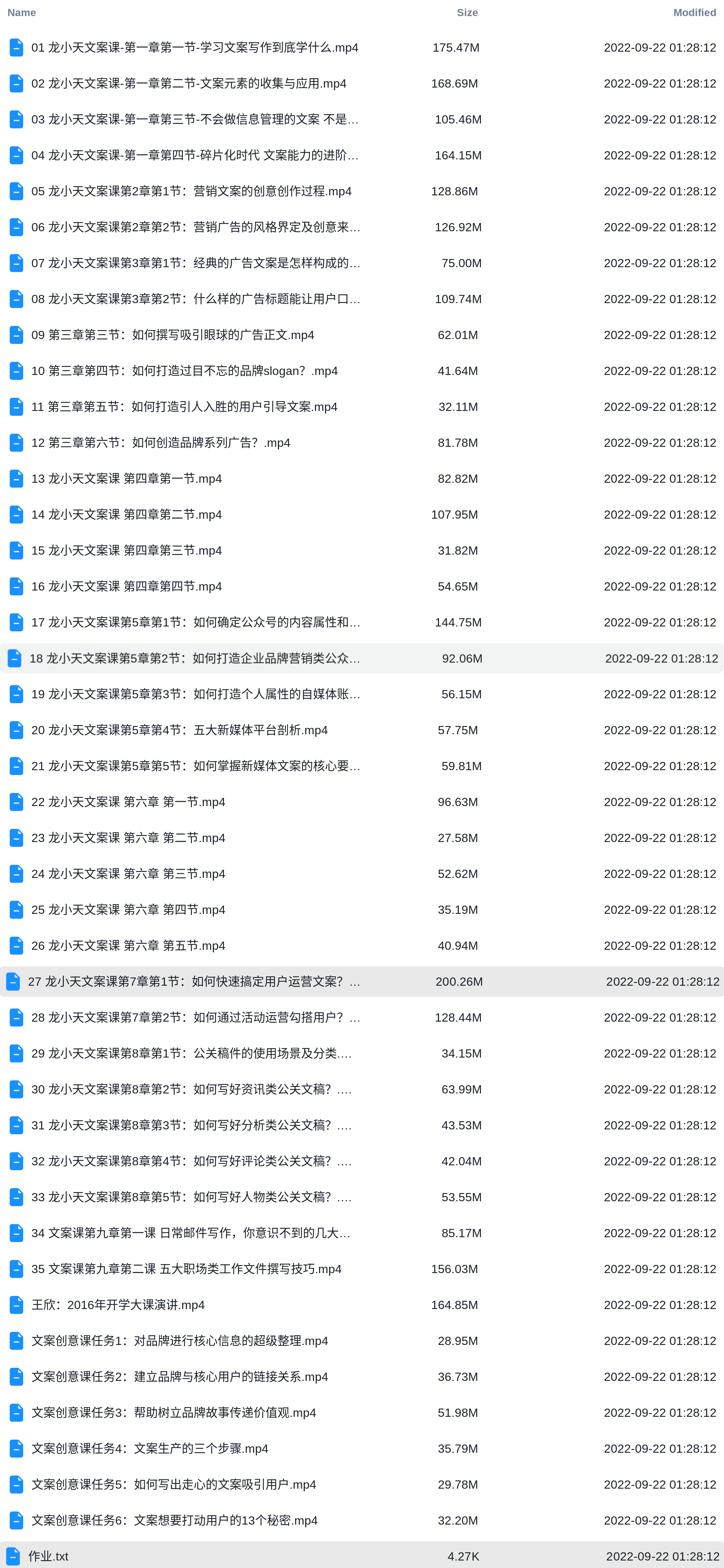This screenshot has height=1568, width=724.
Task: Open 19 如何打造个人属性的自媒体 file
Action: pos(196,694)
